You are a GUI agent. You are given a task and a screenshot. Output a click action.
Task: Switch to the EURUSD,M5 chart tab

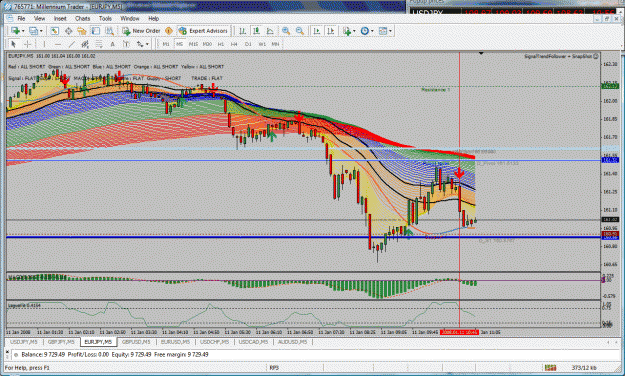pyautogui.click(x=175, y=342)
